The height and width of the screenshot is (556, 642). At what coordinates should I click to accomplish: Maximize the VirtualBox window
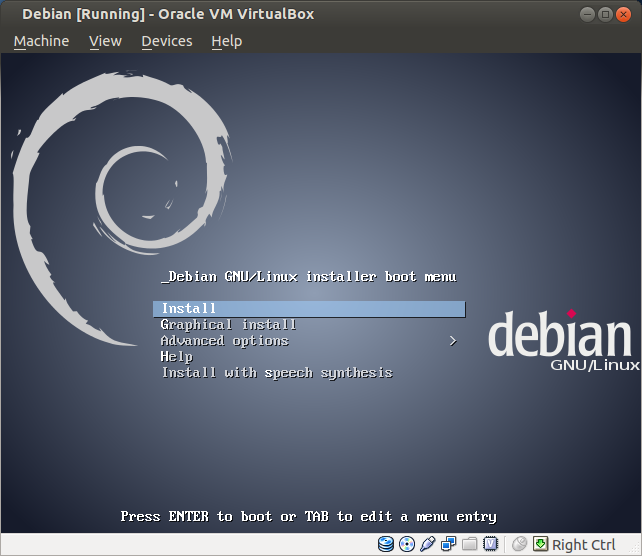coord(606,14)
